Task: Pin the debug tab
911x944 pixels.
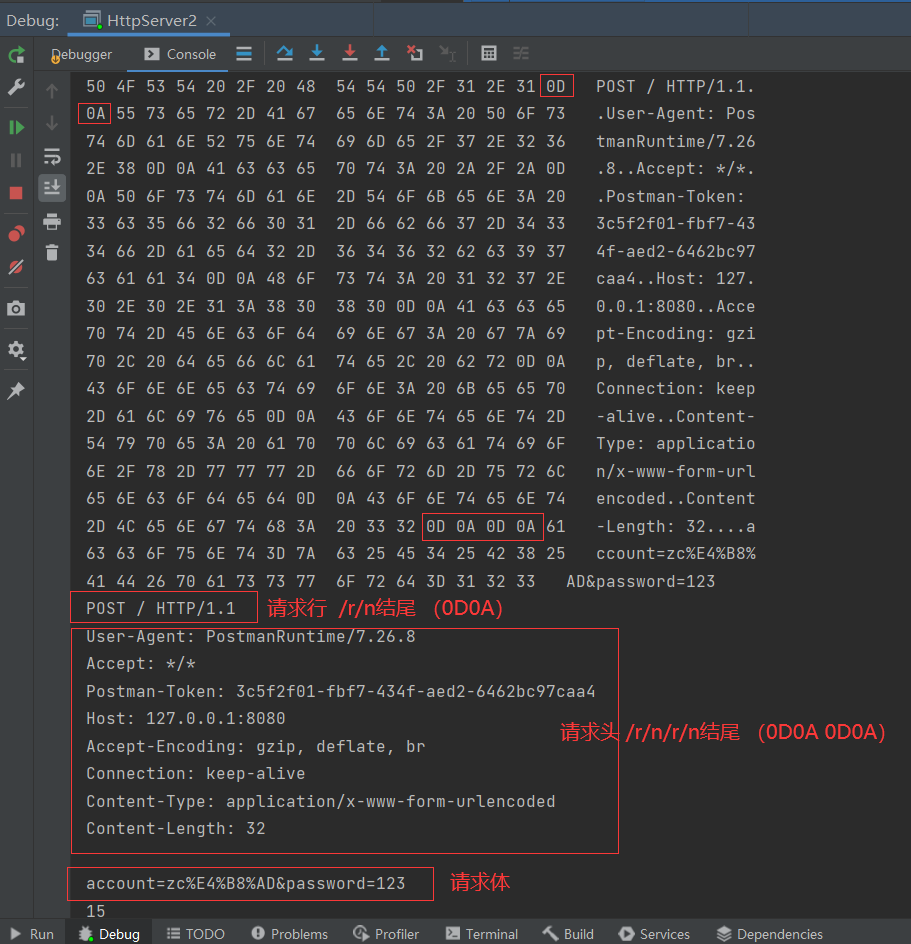Action: pos(16,391)
